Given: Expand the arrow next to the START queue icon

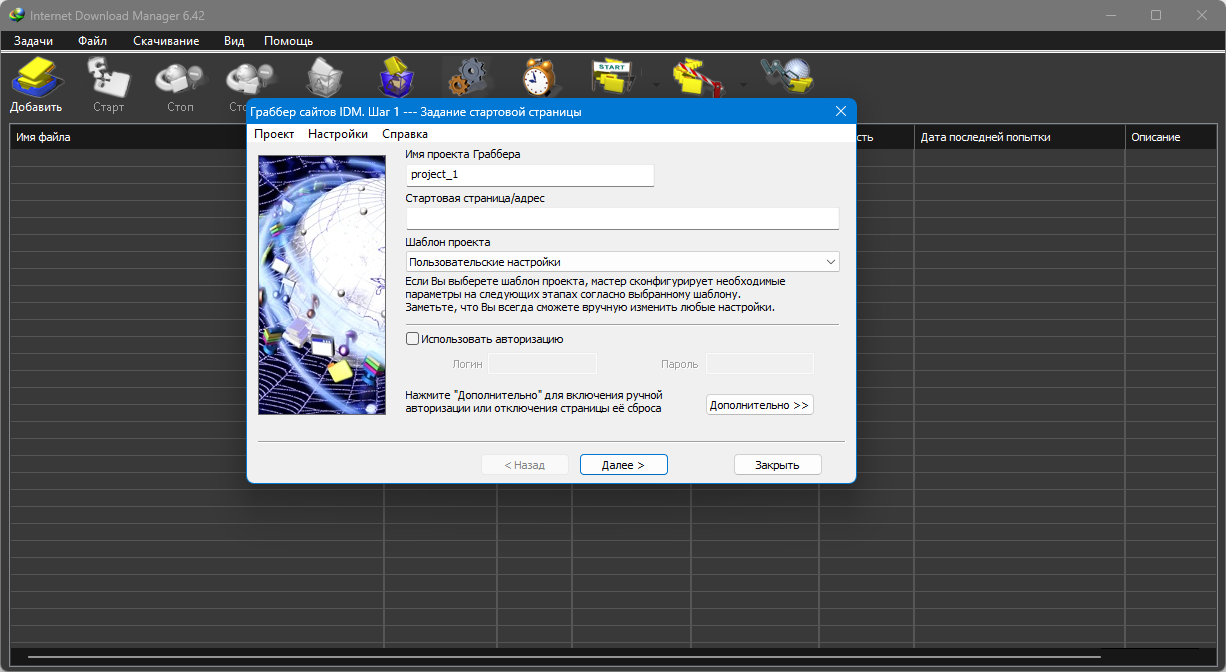Looking at the screenshot, I should tap(655, 84).
